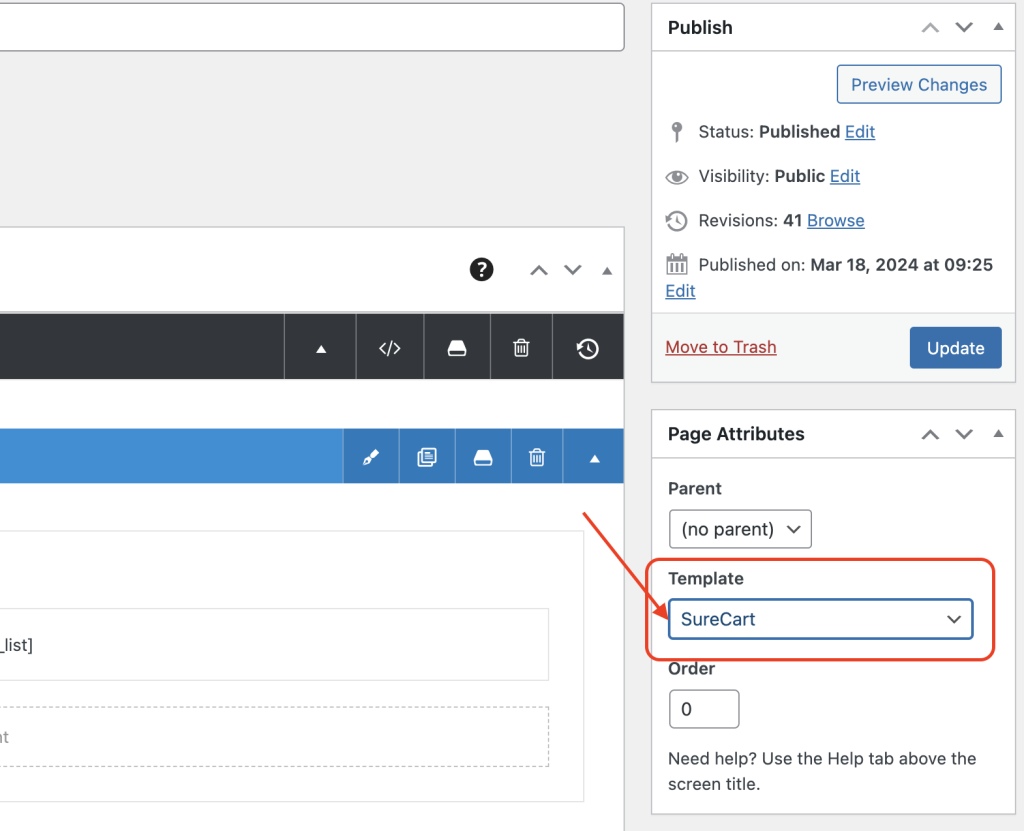Collapse the Page Attributes panel triangle
The width and height of the screenshot is (1024, 831).
coord(998,434)
